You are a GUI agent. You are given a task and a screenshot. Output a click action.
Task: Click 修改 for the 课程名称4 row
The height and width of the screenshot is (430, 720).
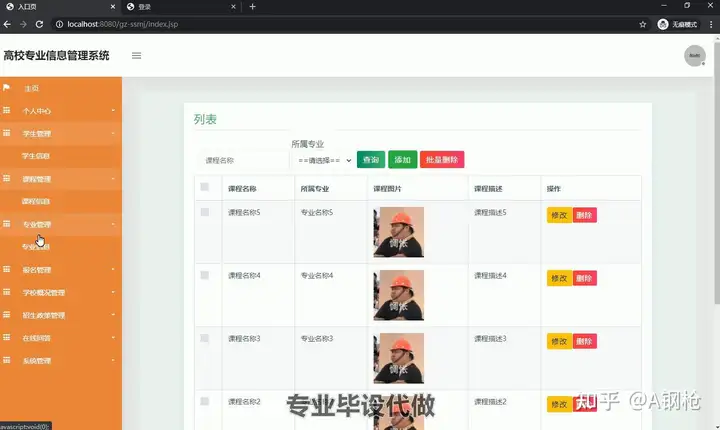(x=559, y=278)
